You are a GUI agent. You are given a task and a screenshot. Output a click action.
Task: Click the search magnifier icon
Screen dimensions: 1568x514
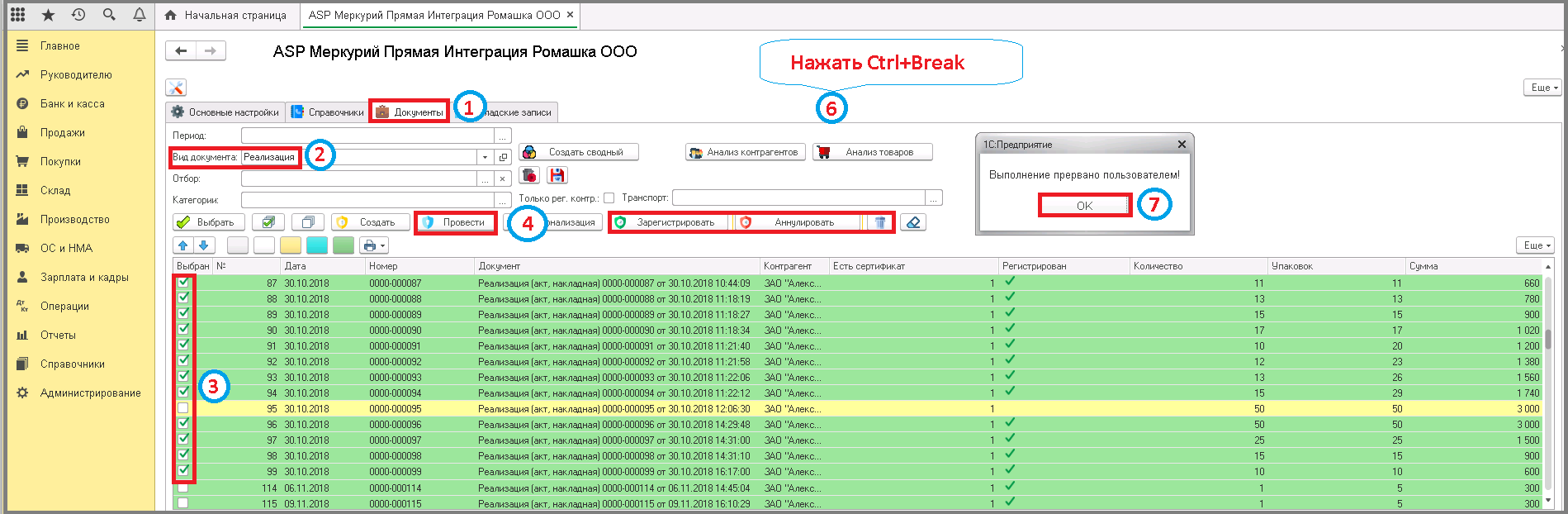pyautogui.click(x=109, y=15)
